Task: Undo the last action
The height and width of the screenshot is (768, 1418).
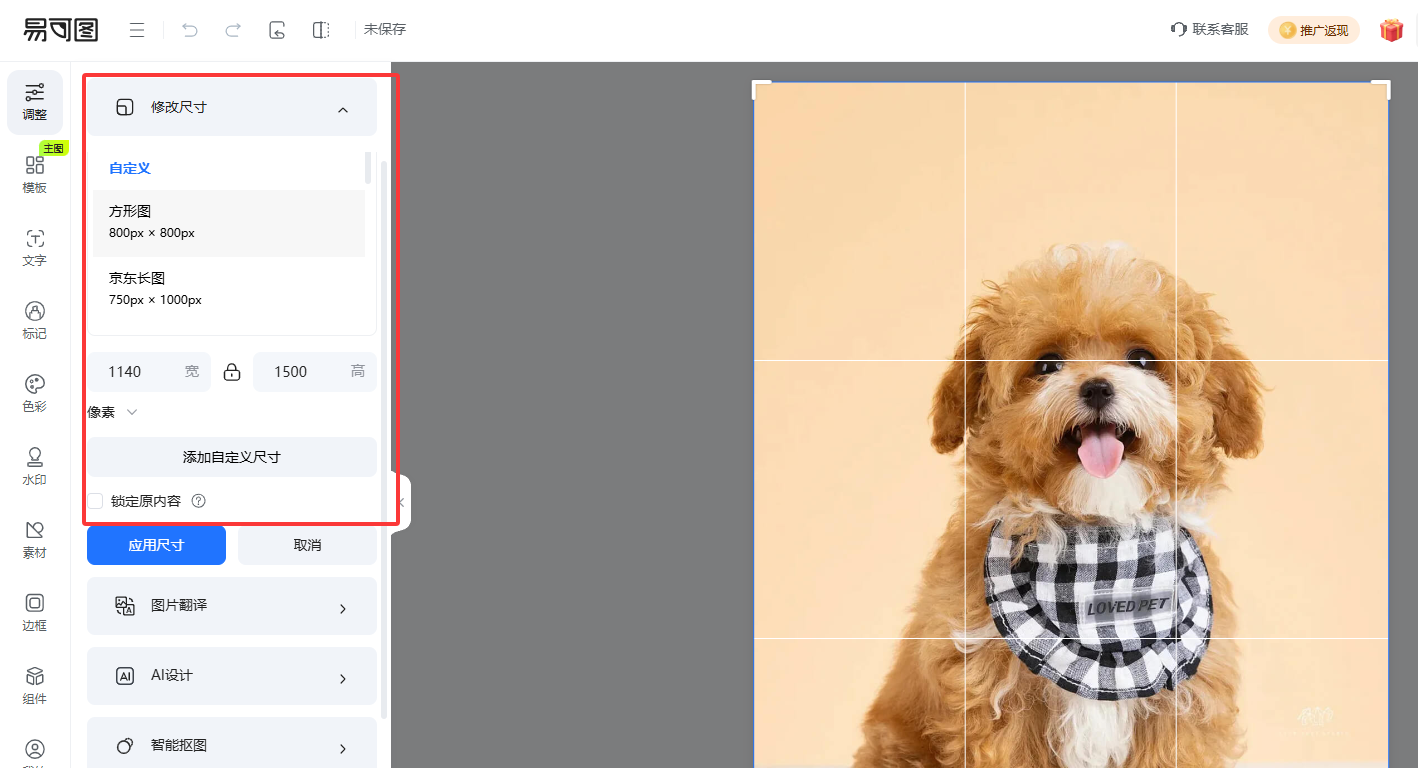Action: 190,30
